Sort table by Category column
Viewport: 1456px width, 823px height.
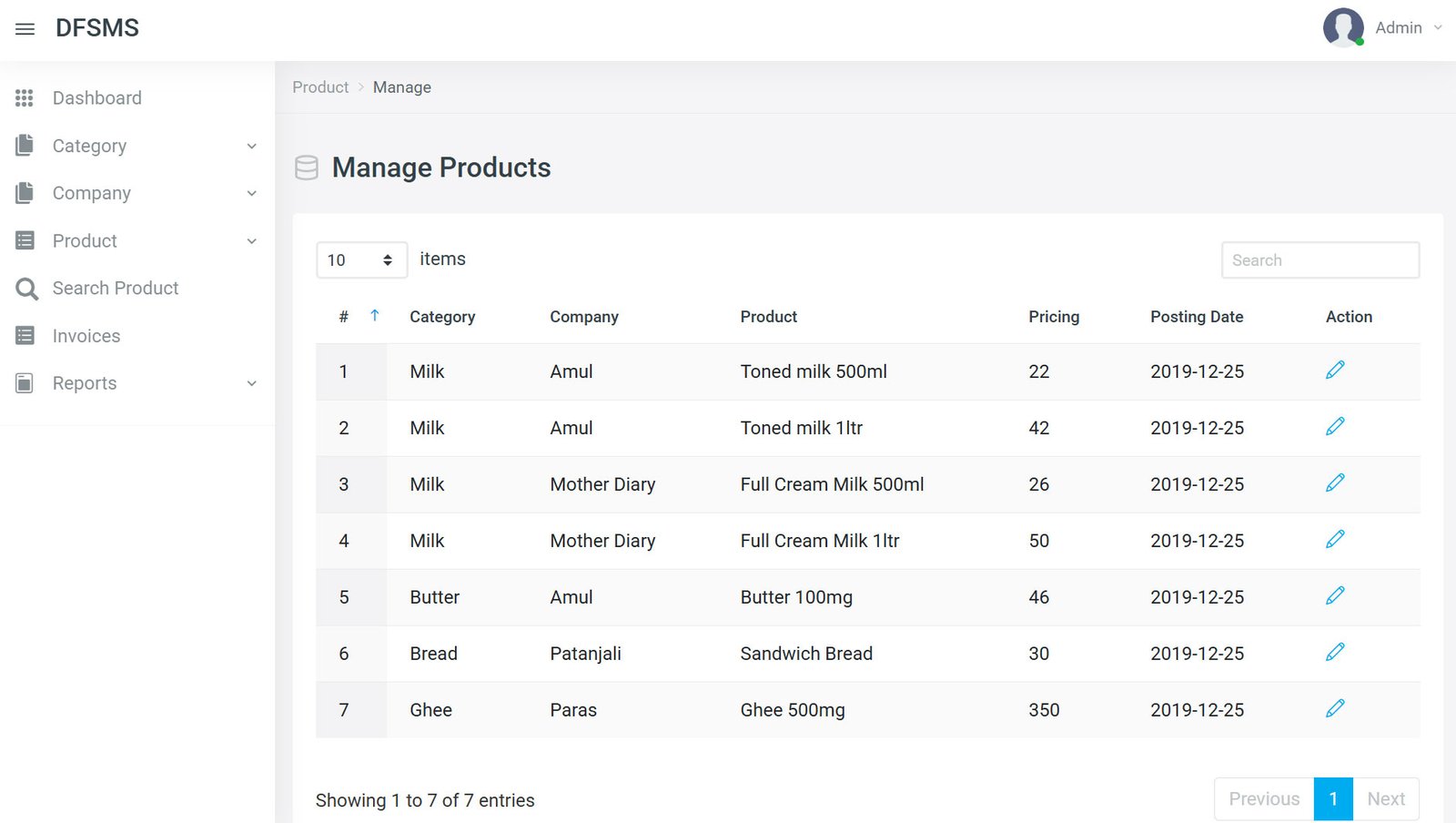pyautogui.click(x=442, y=317)
